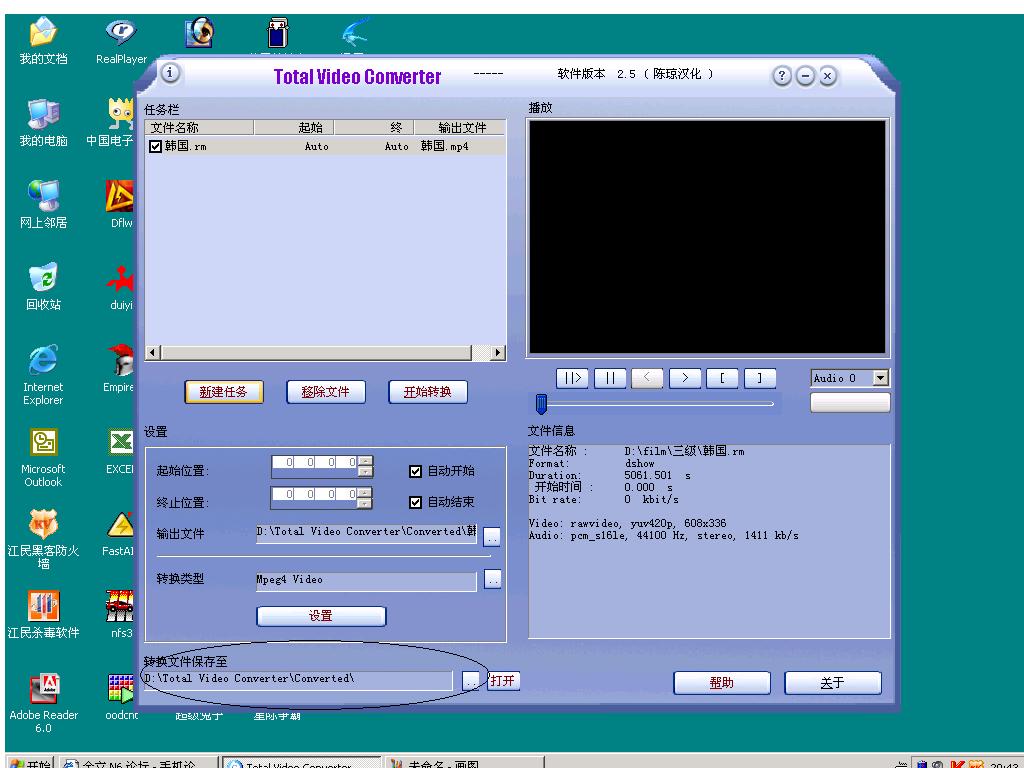Open RealPlayer desktop shortcut

[x=121, y=40]
